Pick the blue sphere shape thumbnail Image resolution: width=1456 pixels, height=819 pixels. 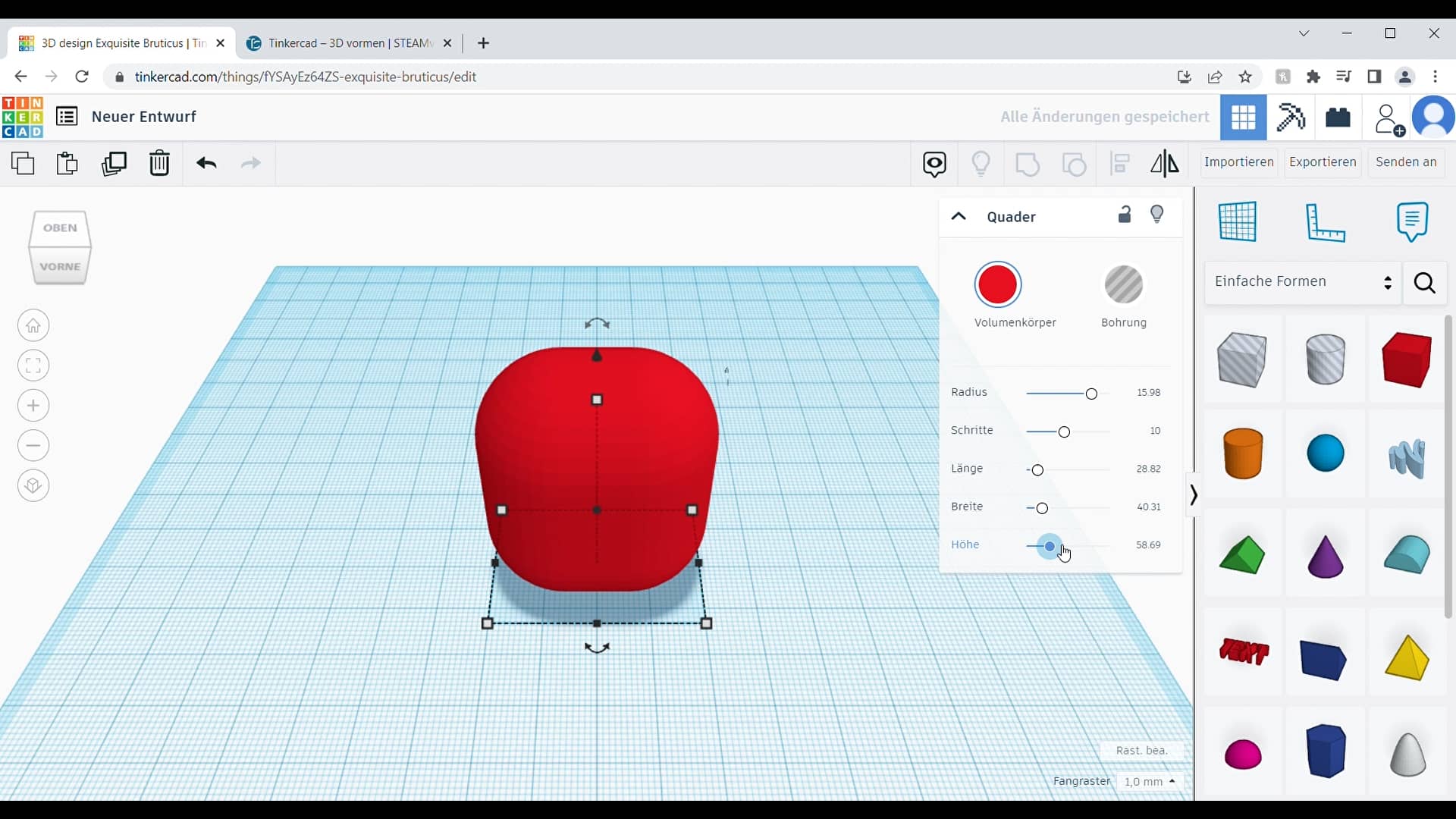[1326, 453]
